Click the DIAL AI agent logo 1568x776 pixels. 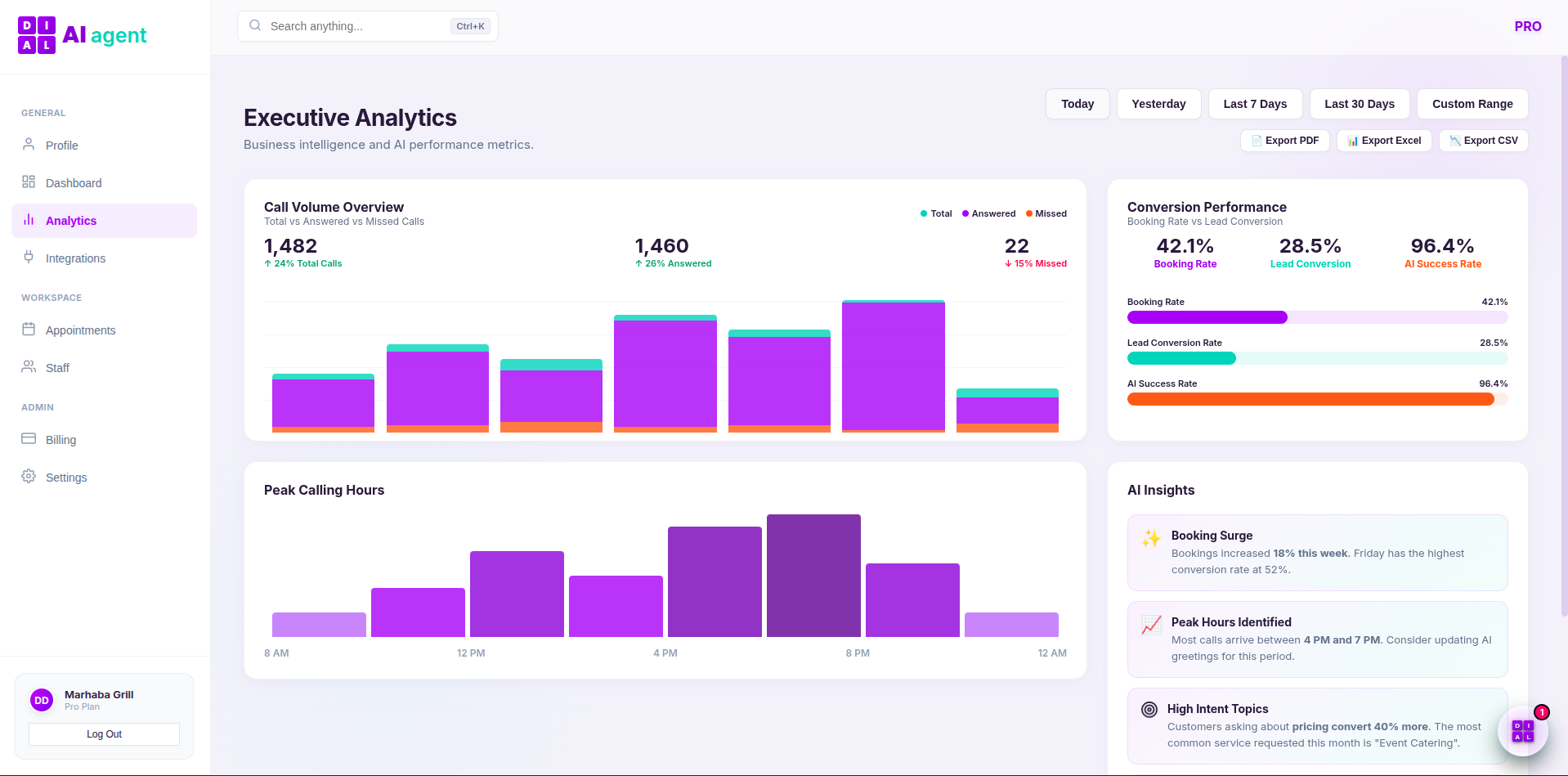[82, 35]
